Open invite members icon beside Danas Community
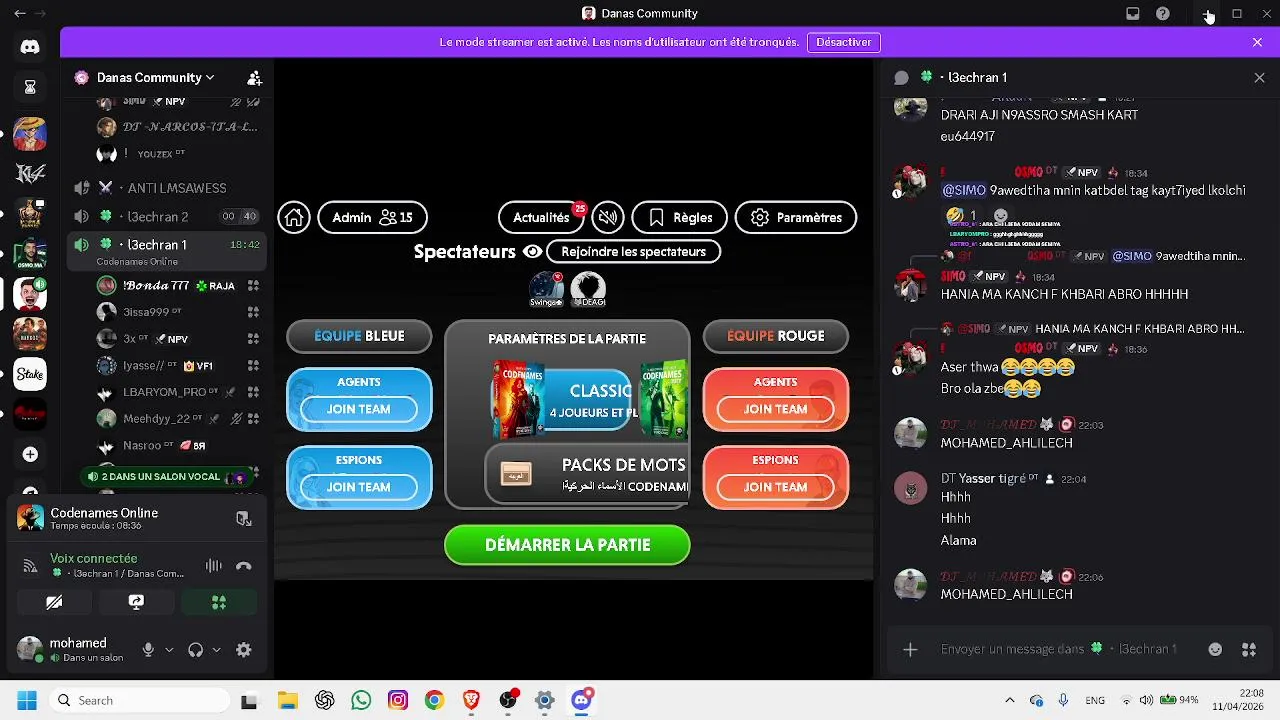This screenshot has width=1280, height=720. [255, 78]
